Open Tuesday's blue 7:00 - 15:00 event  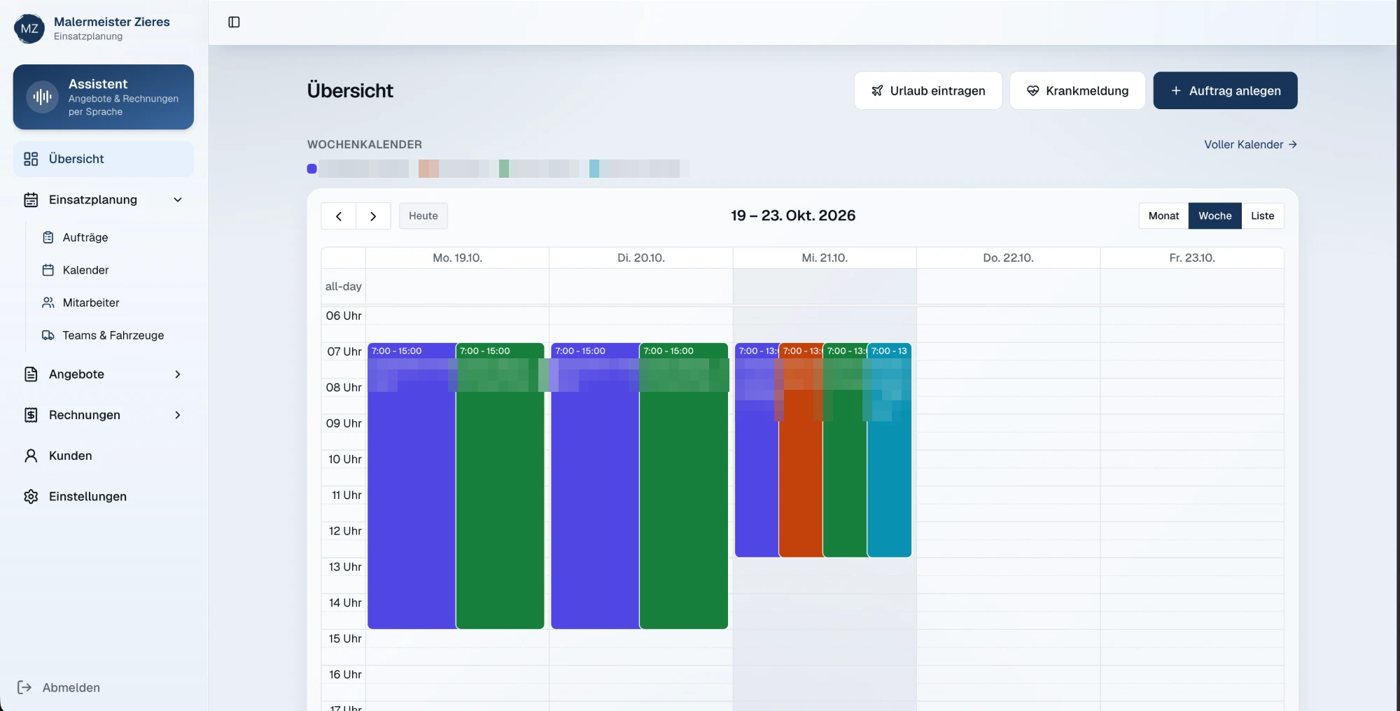(595, 486)
